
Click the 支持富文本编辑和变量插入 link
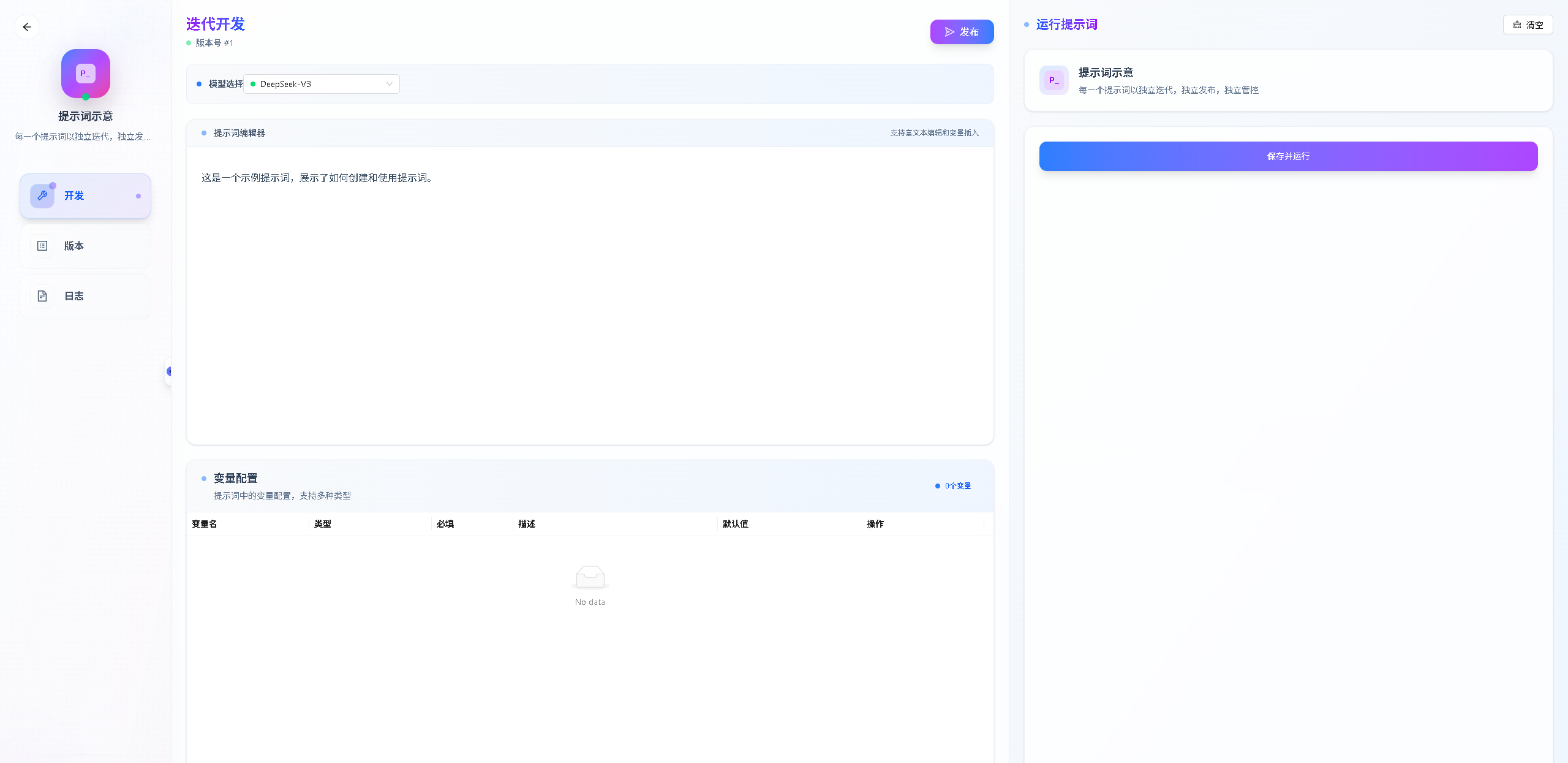(934, 133)
